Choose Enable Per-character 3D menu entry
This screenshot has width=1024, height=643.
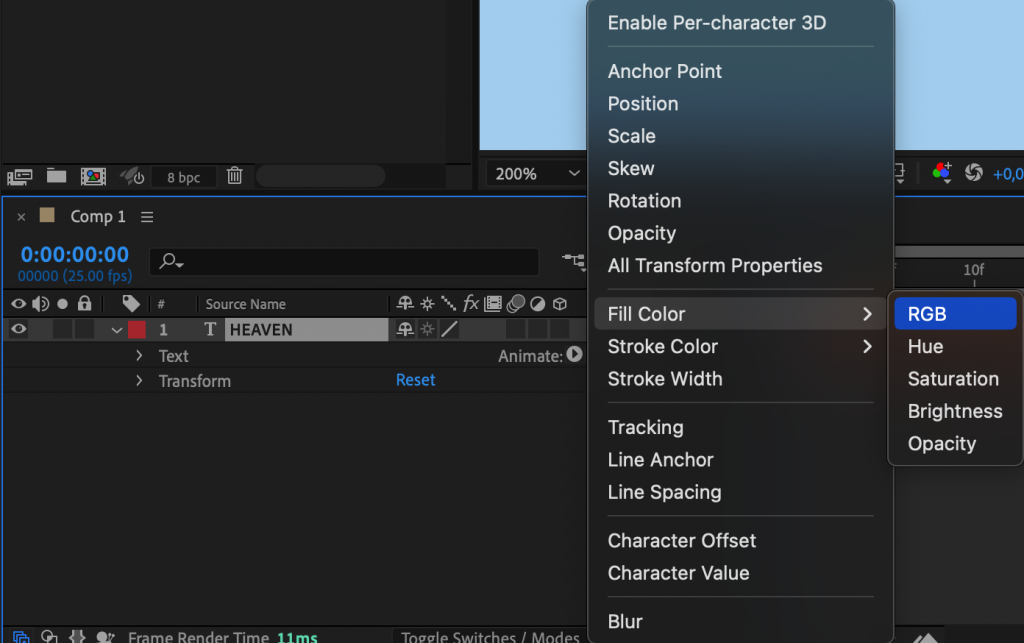[x=714, y=22]
